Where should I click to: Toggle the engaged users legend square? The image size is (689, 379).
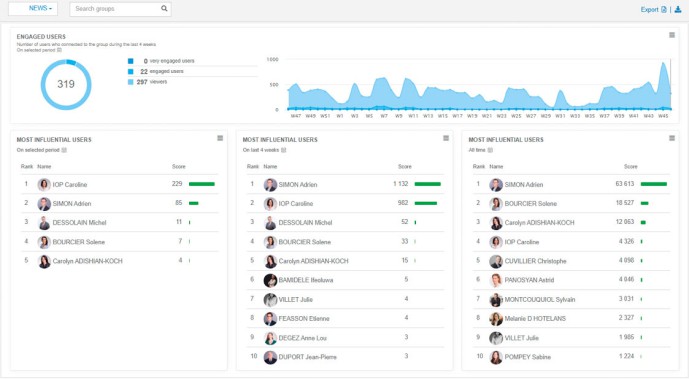coord(131,71)
